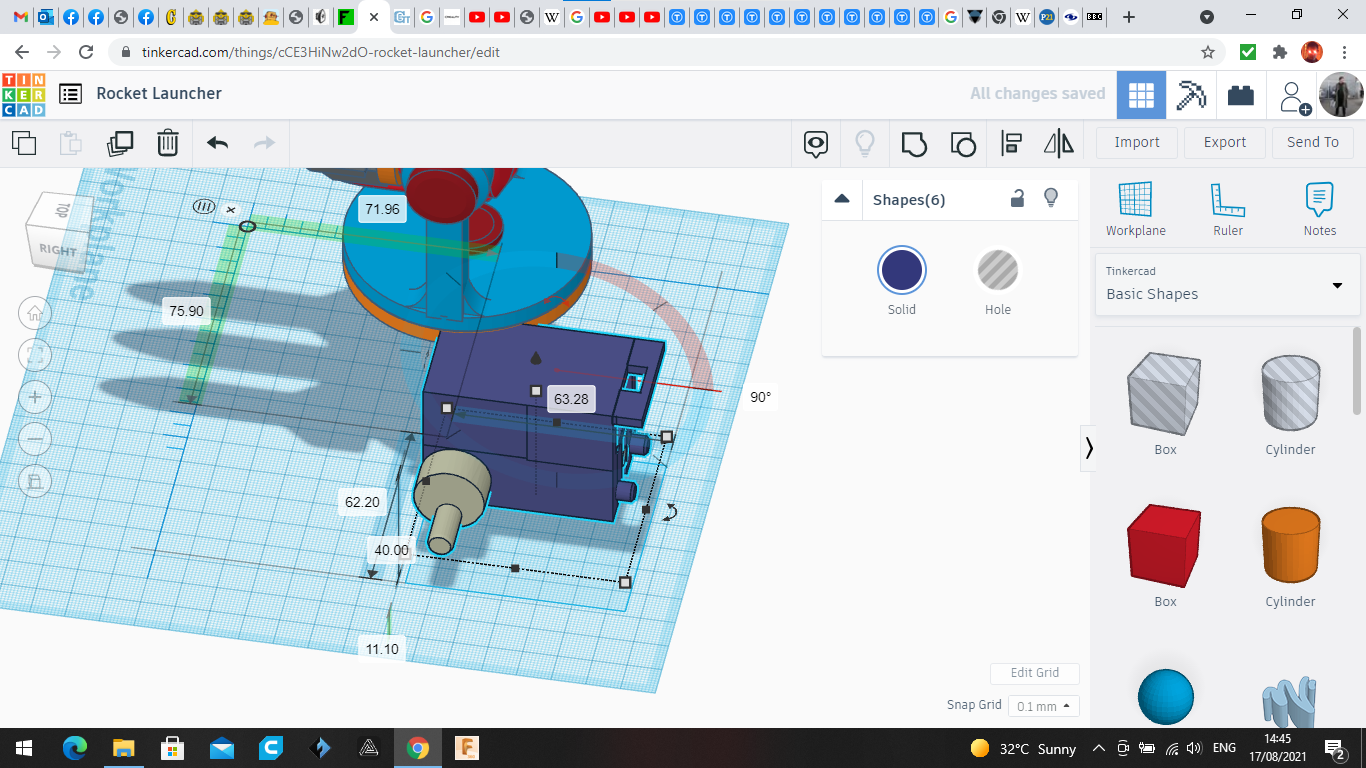Toggle the lock editing icon in Shapes panel
The height and width of the screenshot is (768, 1366).
tap(1017, 198)
